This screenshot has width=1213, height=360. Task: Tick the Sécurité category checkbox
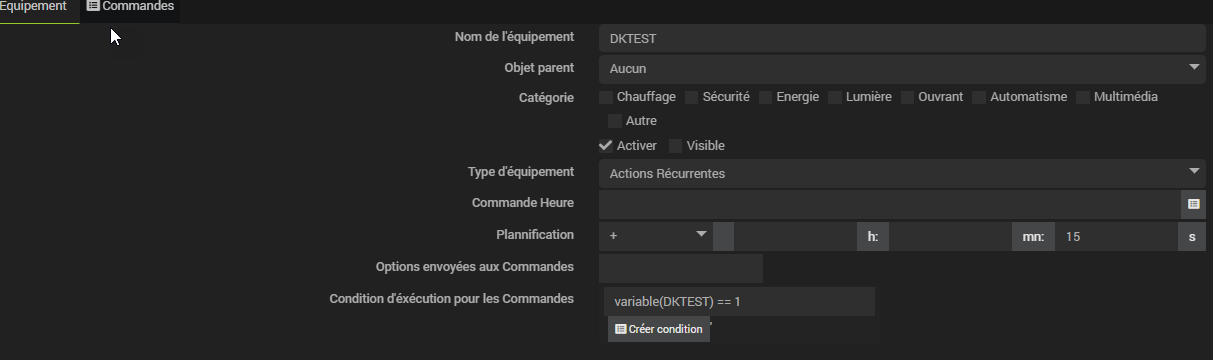point(691,97)
